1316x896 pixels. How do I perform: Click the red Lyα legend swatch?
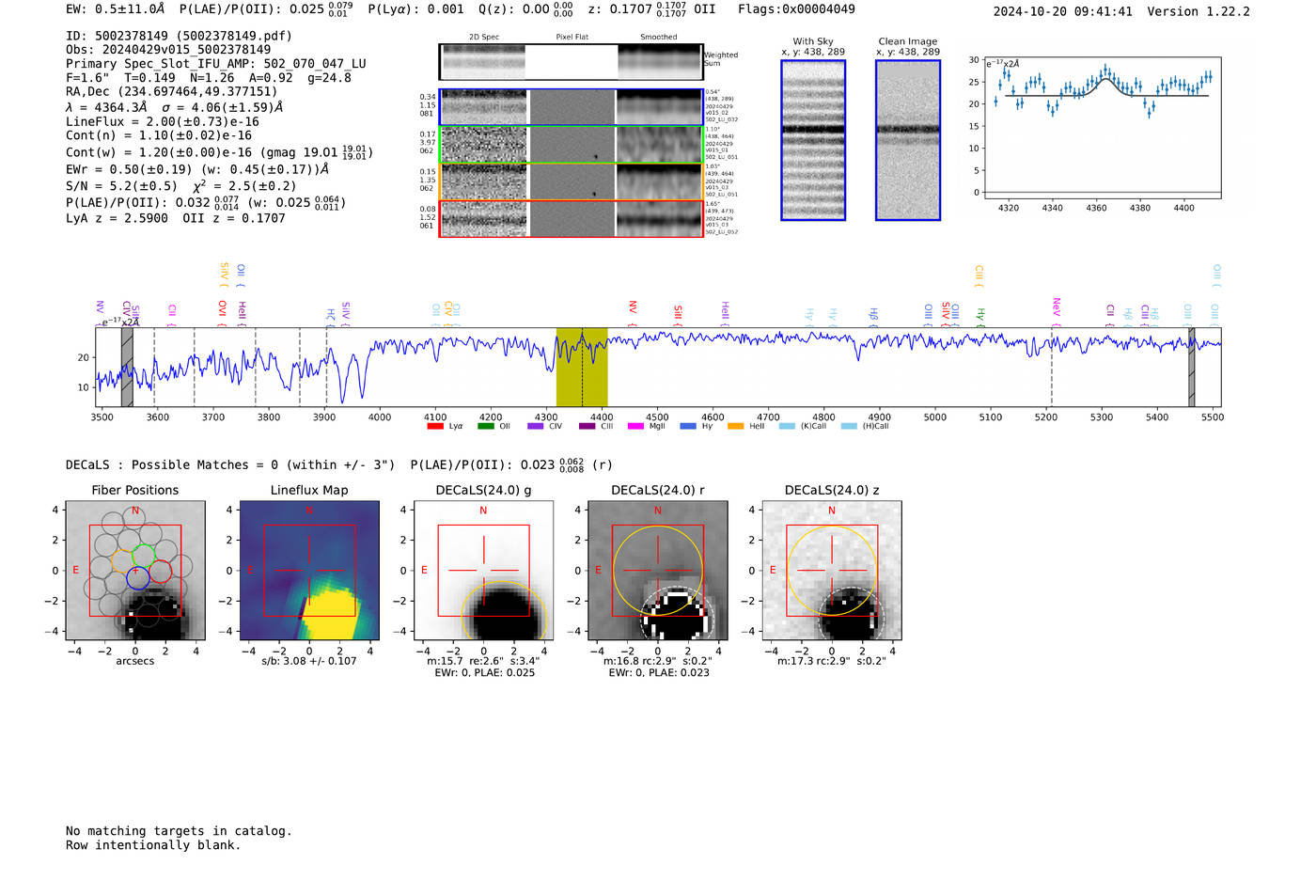(435, 426)
